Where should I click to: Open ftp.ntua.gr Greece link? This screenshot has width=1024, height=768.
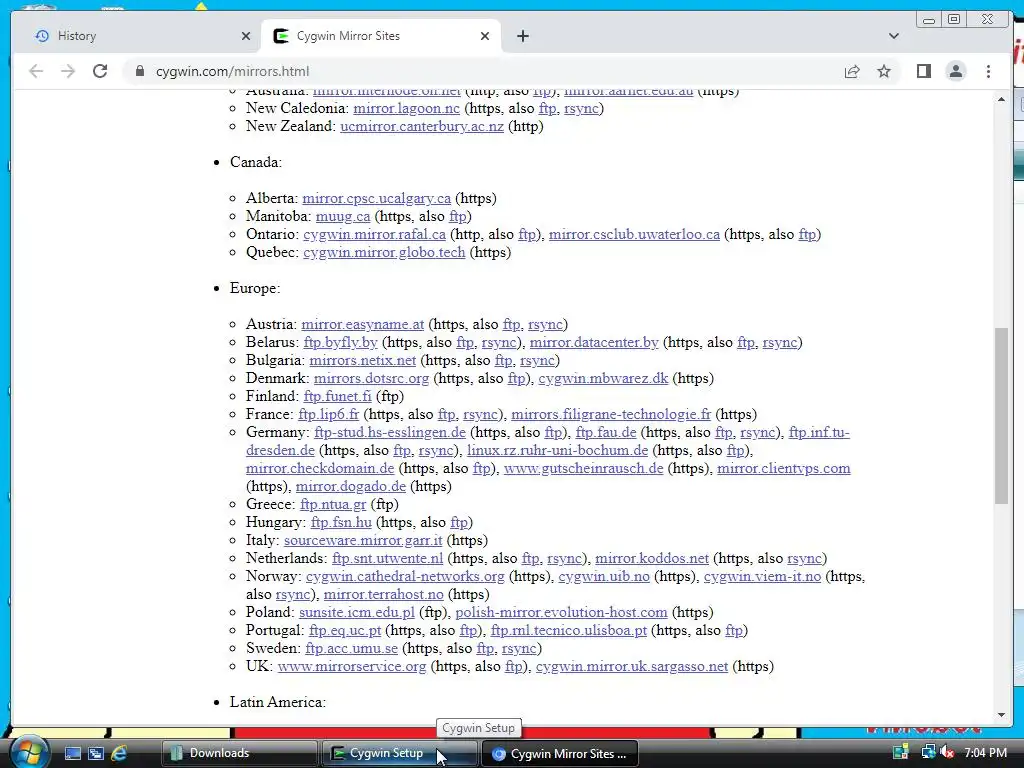pyautogui.click(x=333, y=505)
